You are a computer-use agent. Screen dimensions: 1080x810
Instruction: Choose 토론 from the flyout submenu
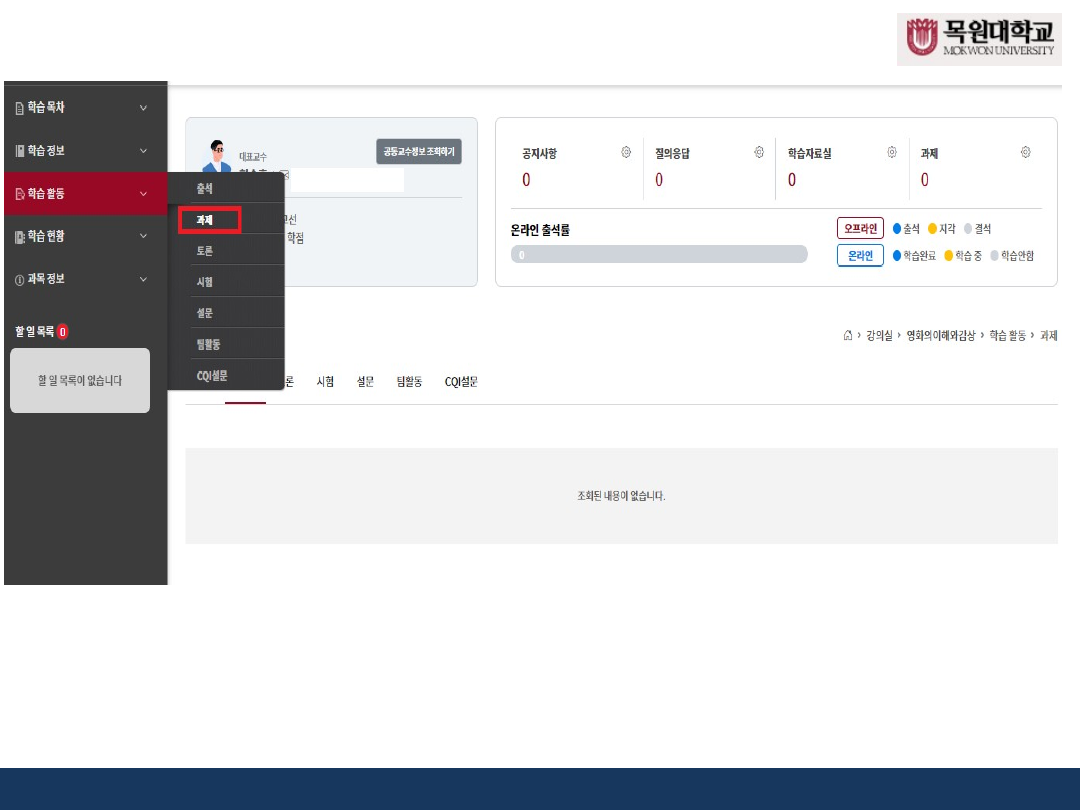point(205,251)
